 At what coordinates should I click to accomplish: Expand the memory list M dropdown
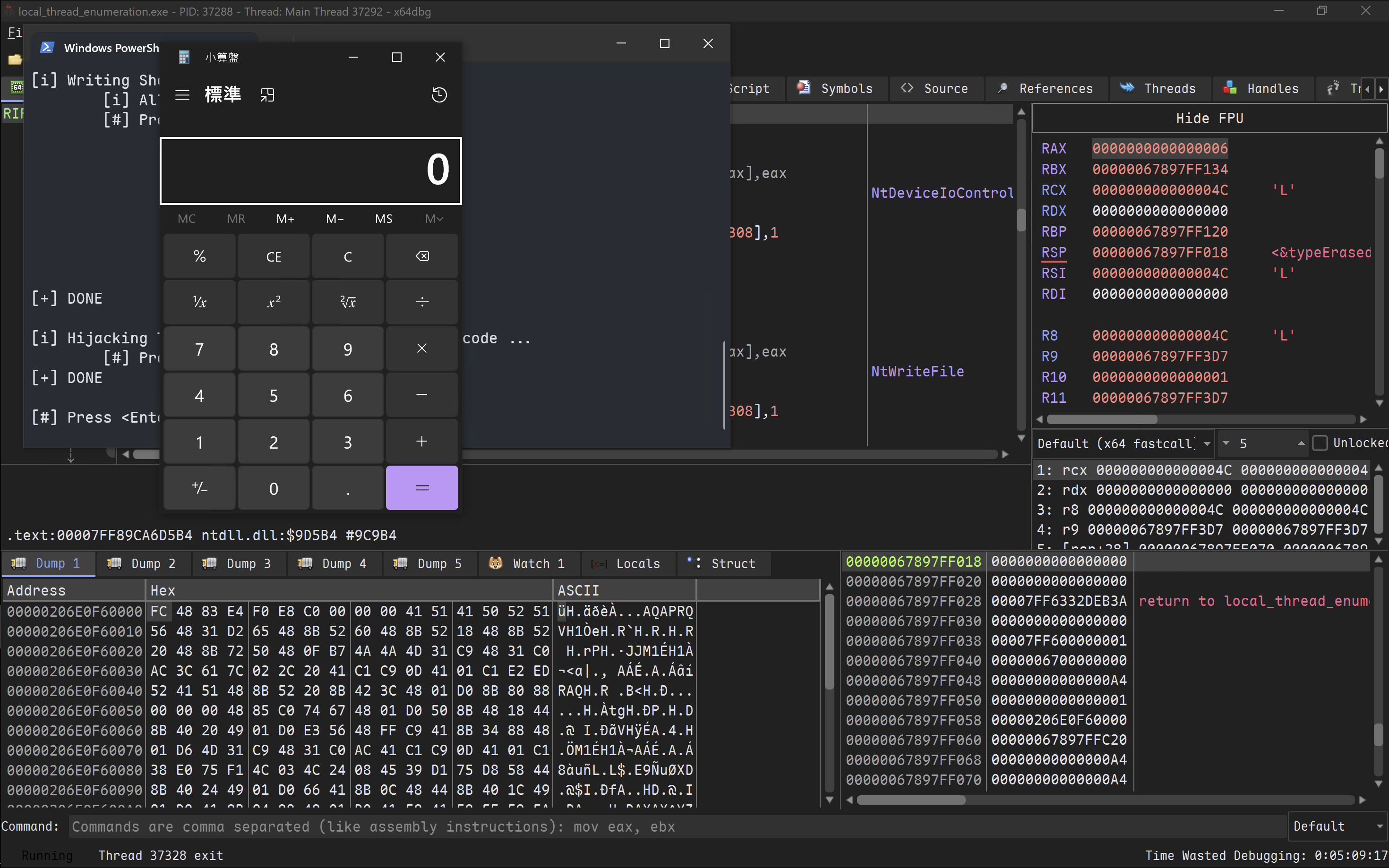[434, 219]
